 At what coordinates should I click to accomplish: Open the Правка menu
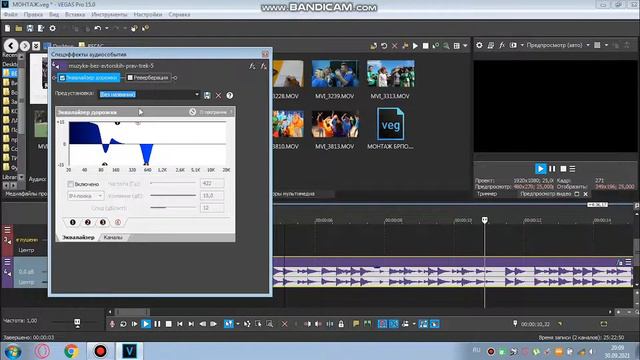pos(33,14)
